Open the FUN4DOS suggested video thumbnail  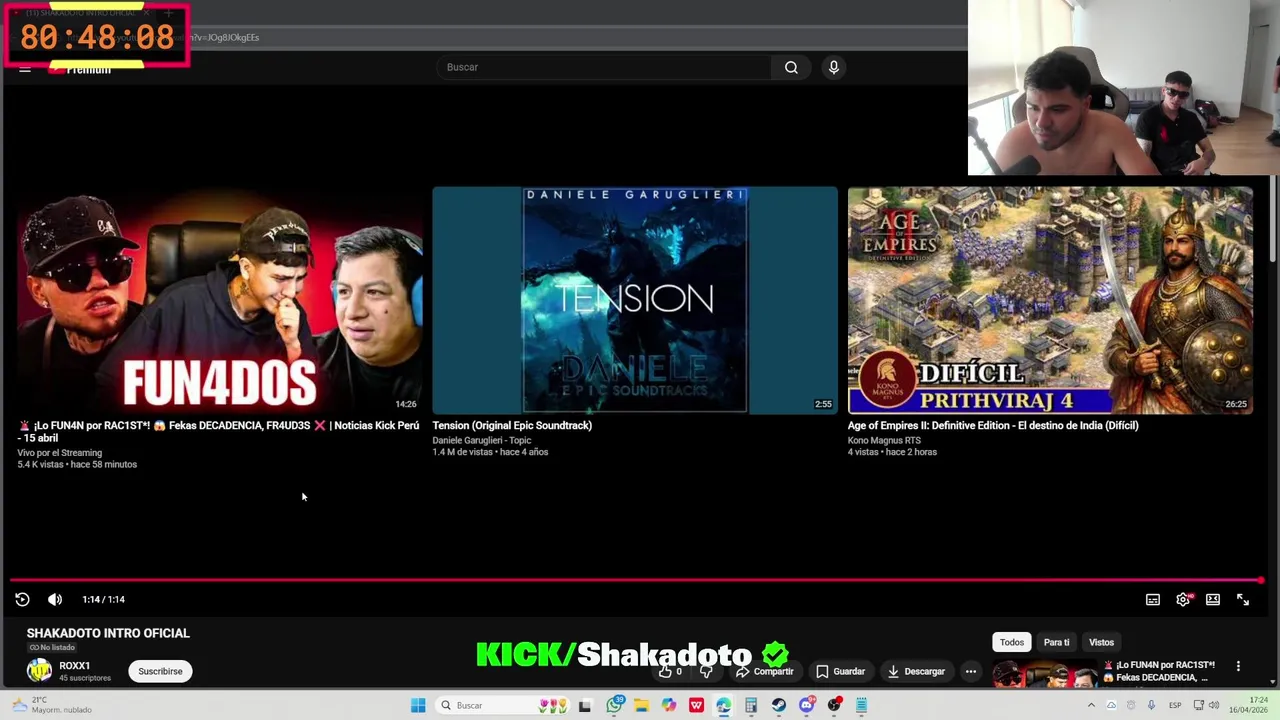click(x=220, y=300)
